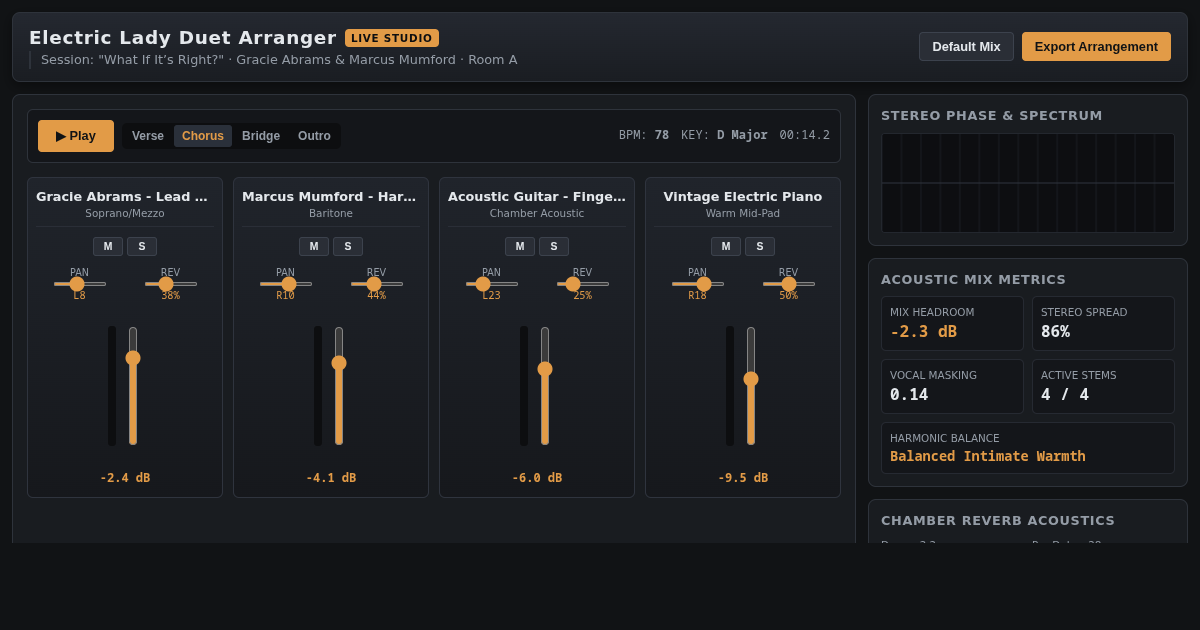The width and height of the screenshot is (1200, 630).
Task: Adjust the Vintage Electric Piano PAN slider
Action: coord(698,284)
